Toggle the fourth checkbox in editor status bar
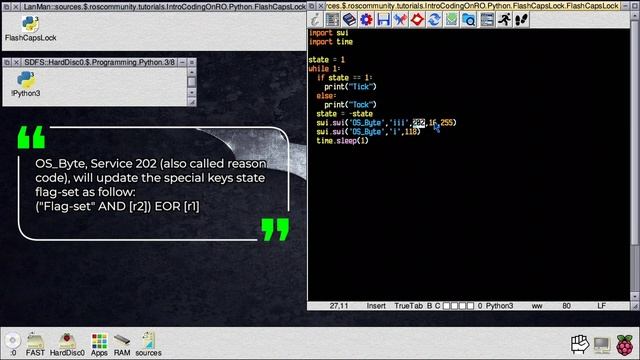640x360 pixels. (x=470, y=306)
